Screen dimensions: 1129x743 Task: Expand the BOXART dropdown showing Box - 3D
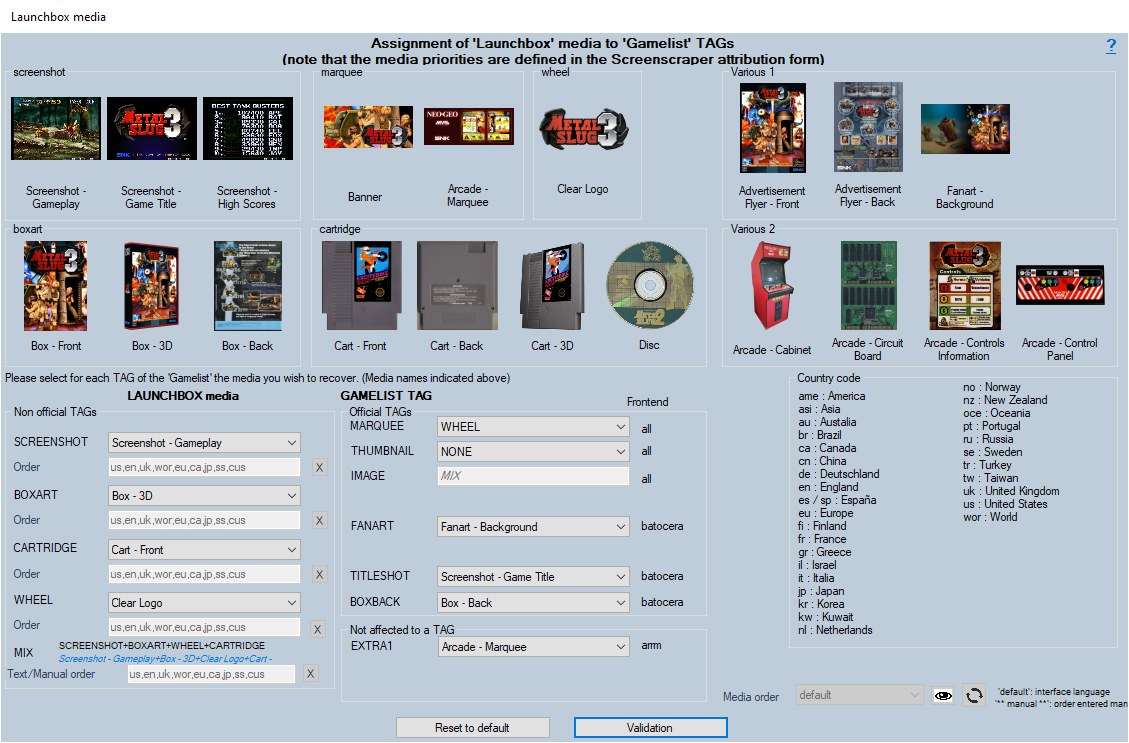point(204,495)
